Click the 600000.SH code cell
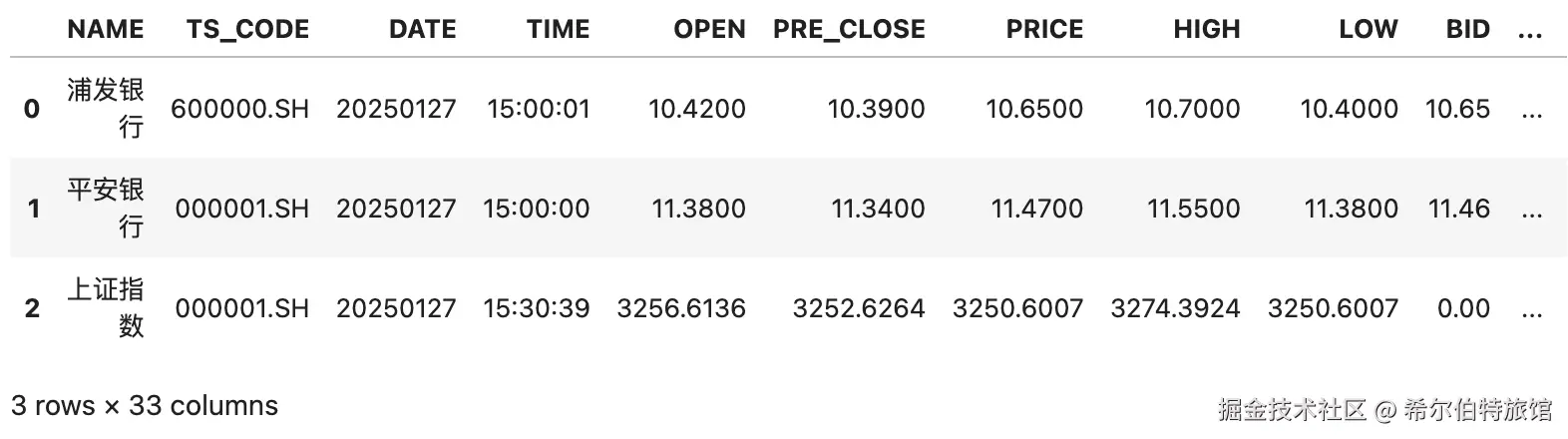Screen dimensions: 1568x439 240,109
